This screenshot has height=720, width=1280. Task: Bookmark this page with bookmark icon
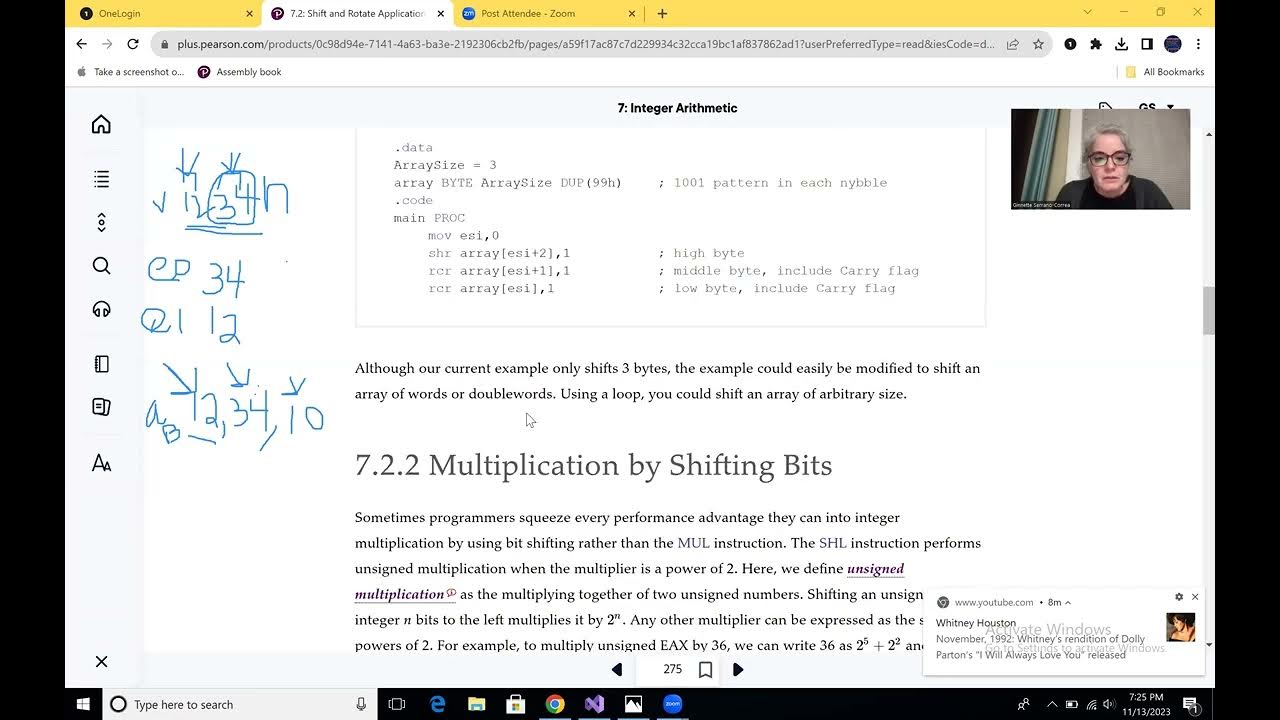pos(705,670)
